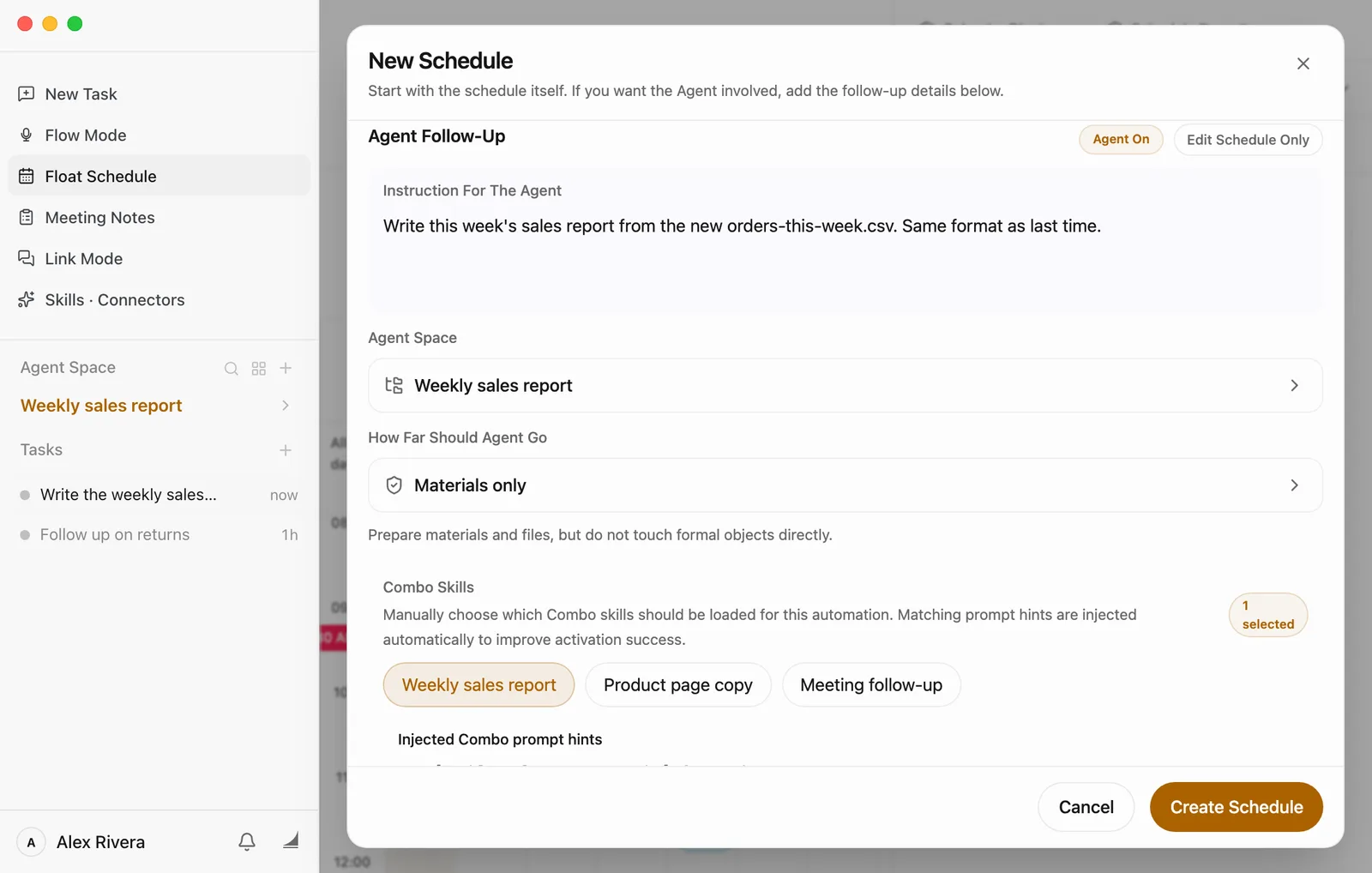Viewport: 1372px width, 873px height.
Task: Toggle the Agent On pill
Action: tap(1121, 139)
